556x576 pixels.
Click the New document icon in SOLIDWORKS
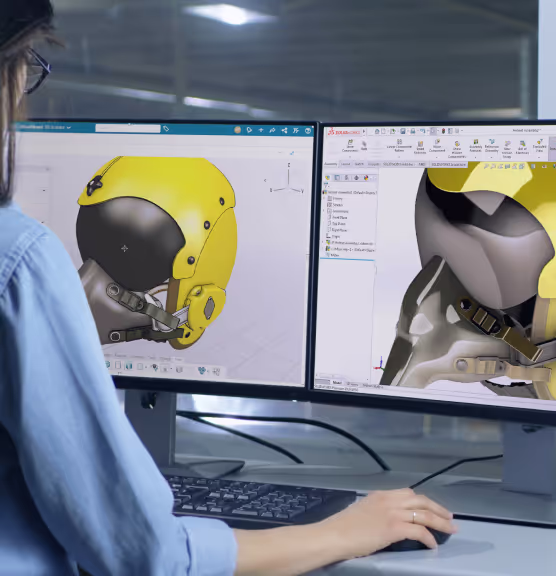383,132
